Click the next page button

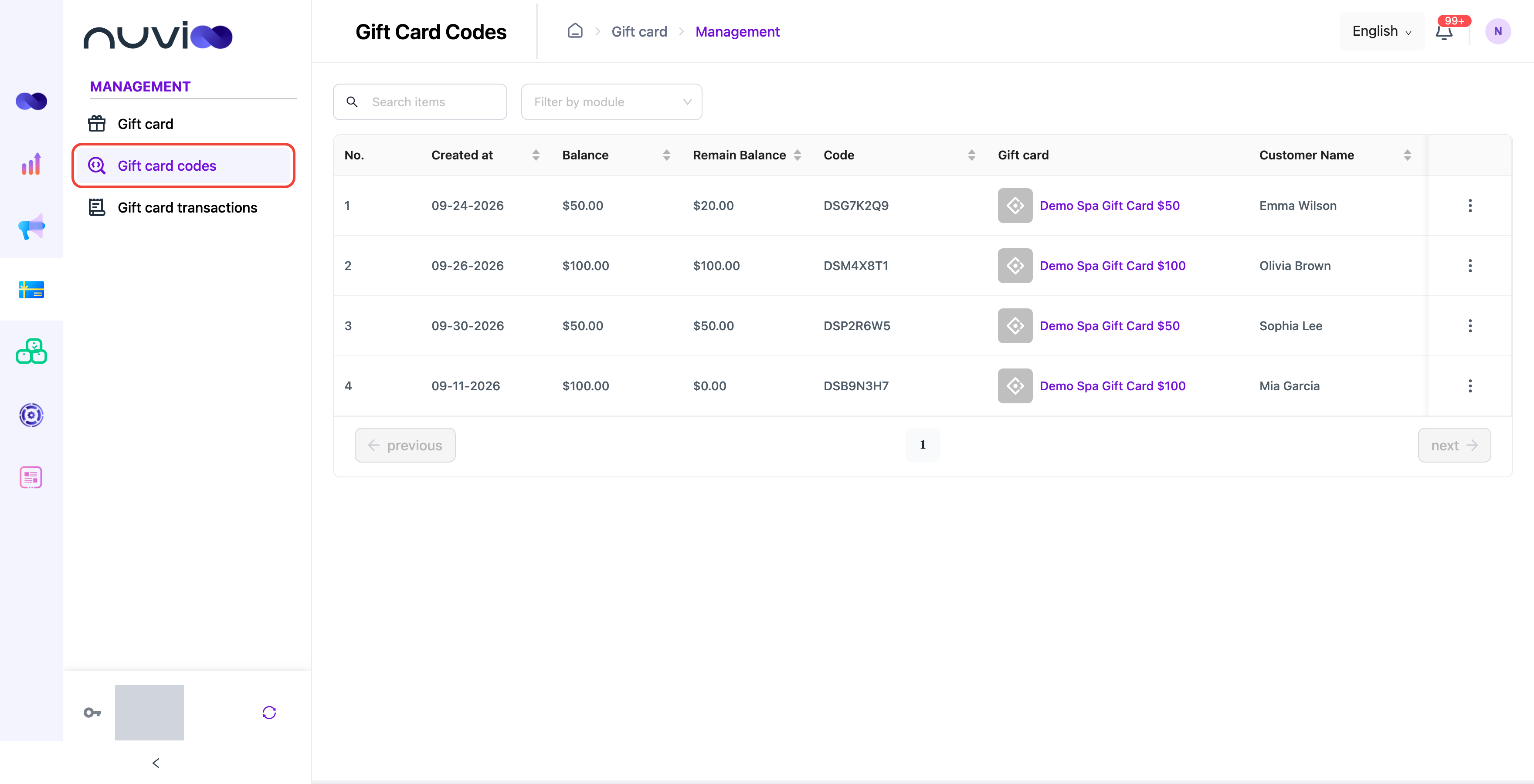(x=1454, y=445)
